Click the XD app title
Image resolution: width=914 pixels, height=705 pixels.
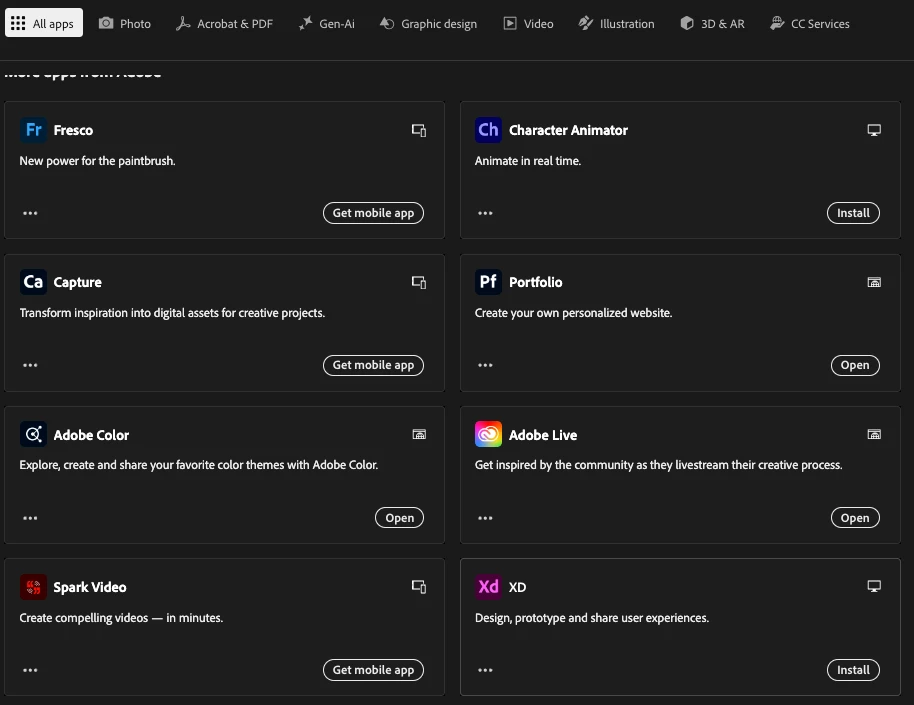click(517, 587)
